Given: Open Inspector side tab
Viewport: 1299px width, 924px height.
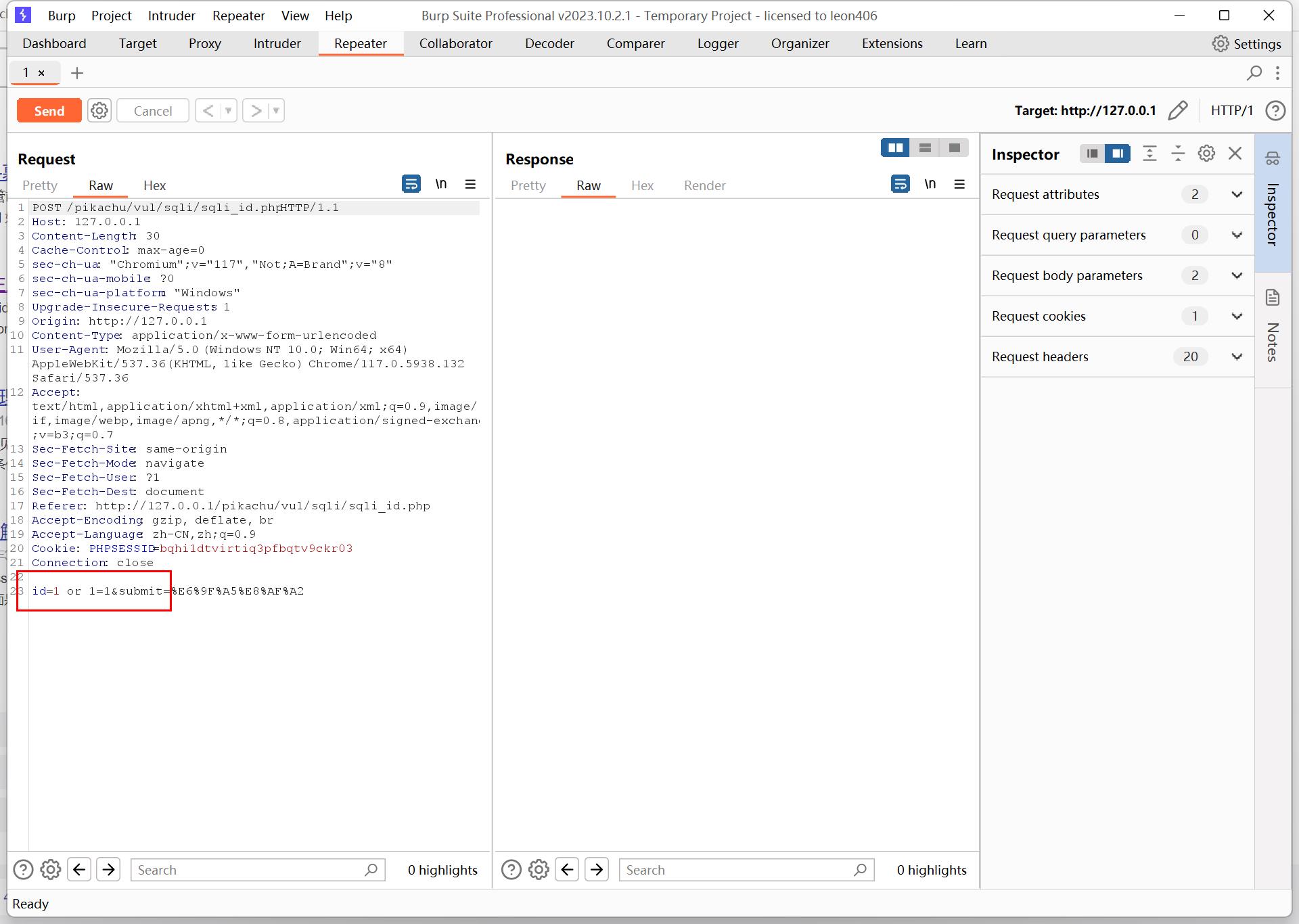Looking at the screenshot, I should coord(1273,202).
